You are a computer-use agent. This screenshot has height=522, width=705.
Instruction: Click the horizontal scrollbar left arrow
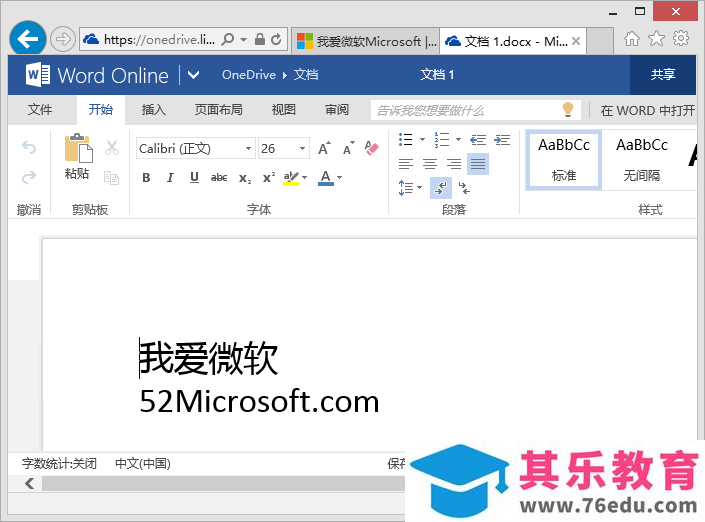[x=30, y=483]
